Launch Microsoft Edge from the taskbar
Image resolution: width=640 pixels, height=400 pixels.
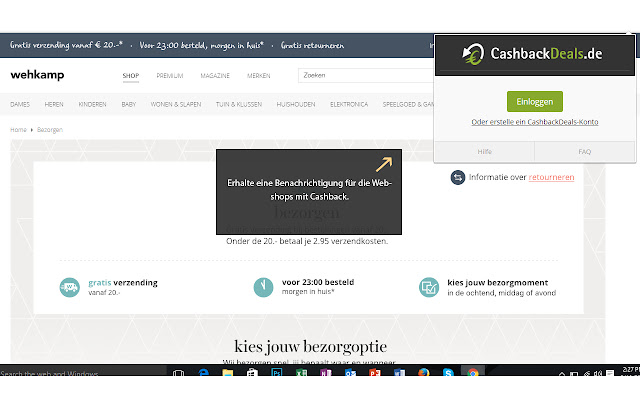click(203, 371)
